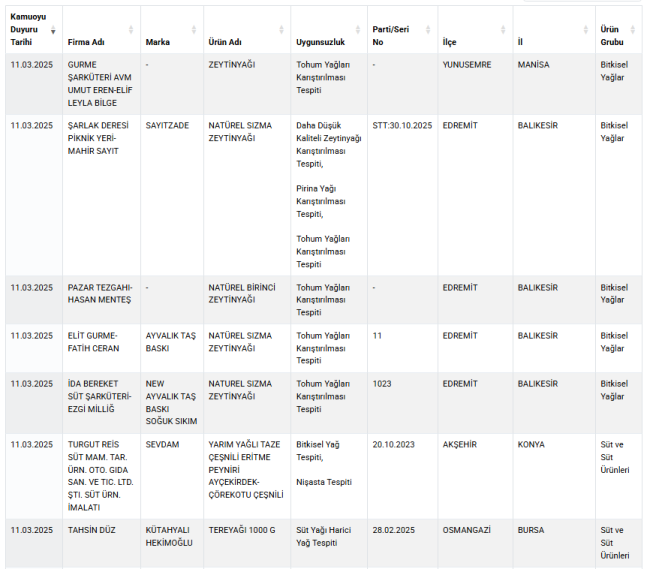Select the STT:30.10.2025 batch cell

click(402, 126)
